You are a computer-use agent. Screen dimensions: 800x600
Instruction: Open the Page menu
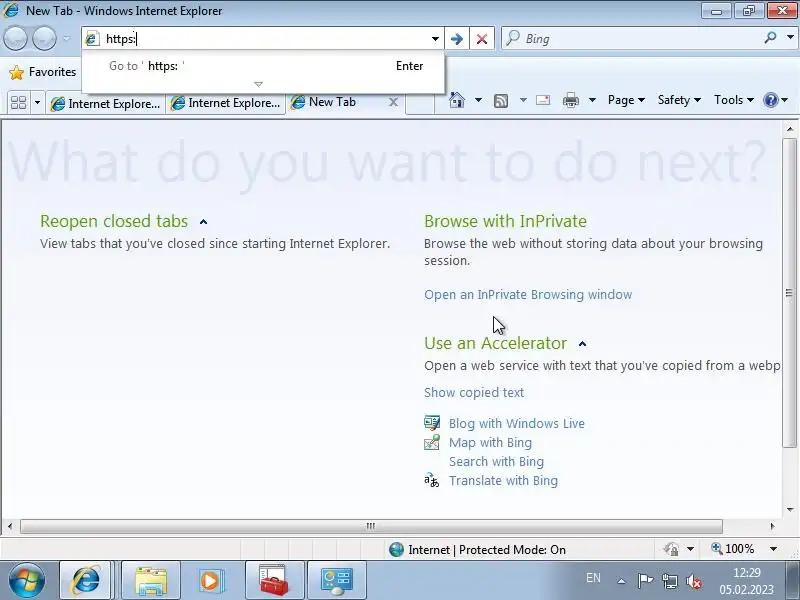(626, 100)
